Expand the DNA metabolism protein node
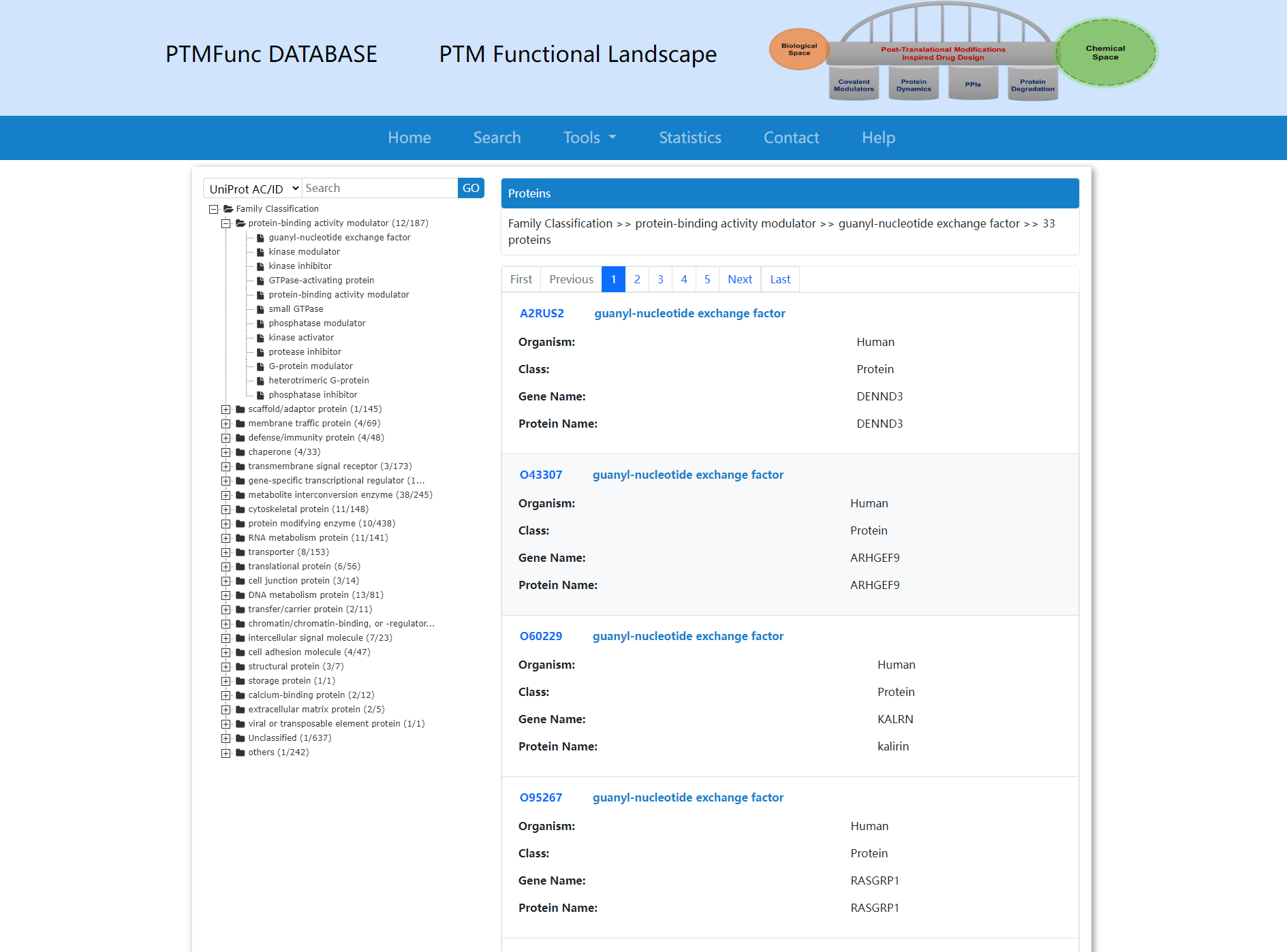Screen dimensions: 1287x952 coord(226,596)
